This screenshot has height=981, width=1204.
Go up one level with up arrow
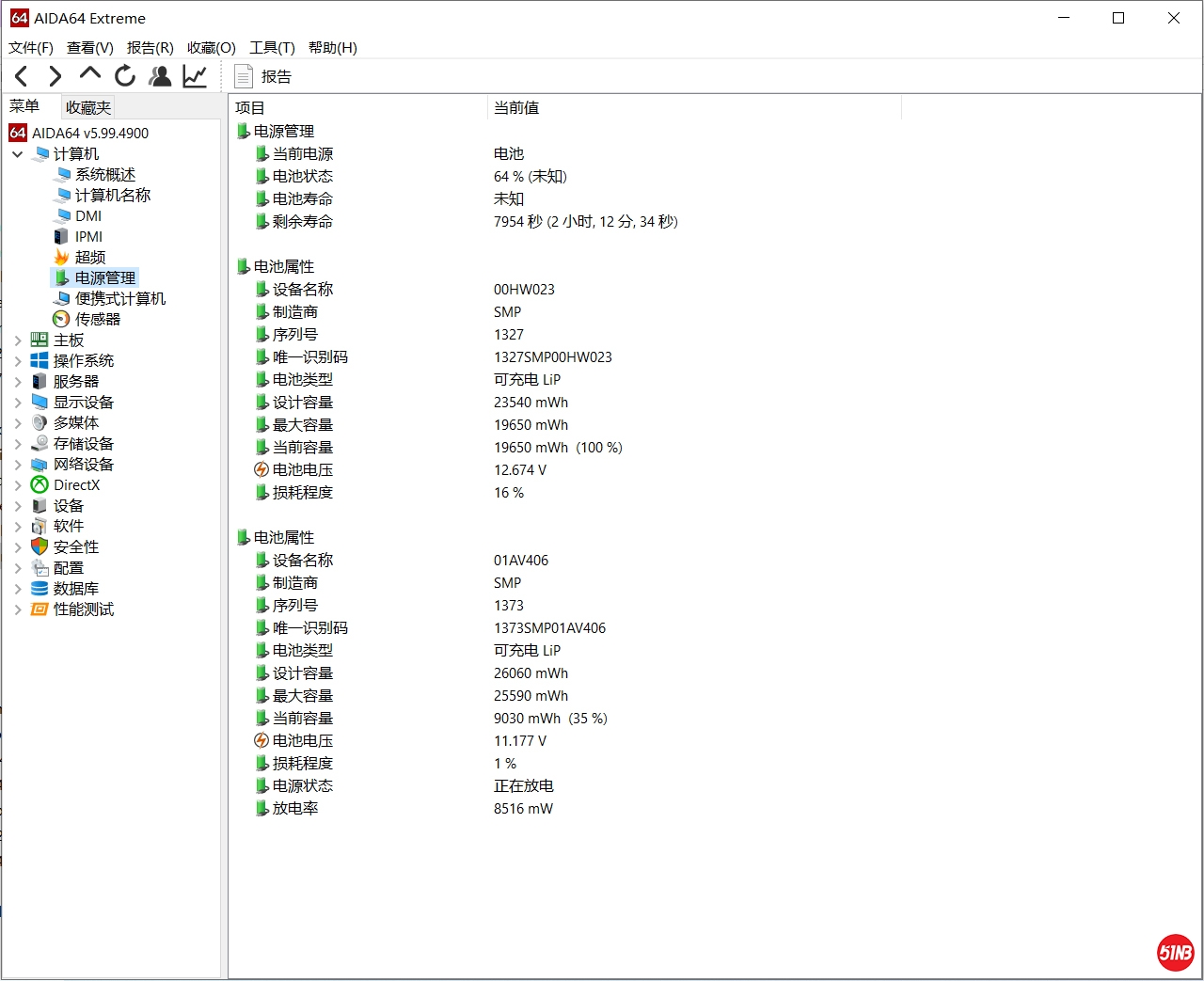pyautogui.click(x=90, y=75)
